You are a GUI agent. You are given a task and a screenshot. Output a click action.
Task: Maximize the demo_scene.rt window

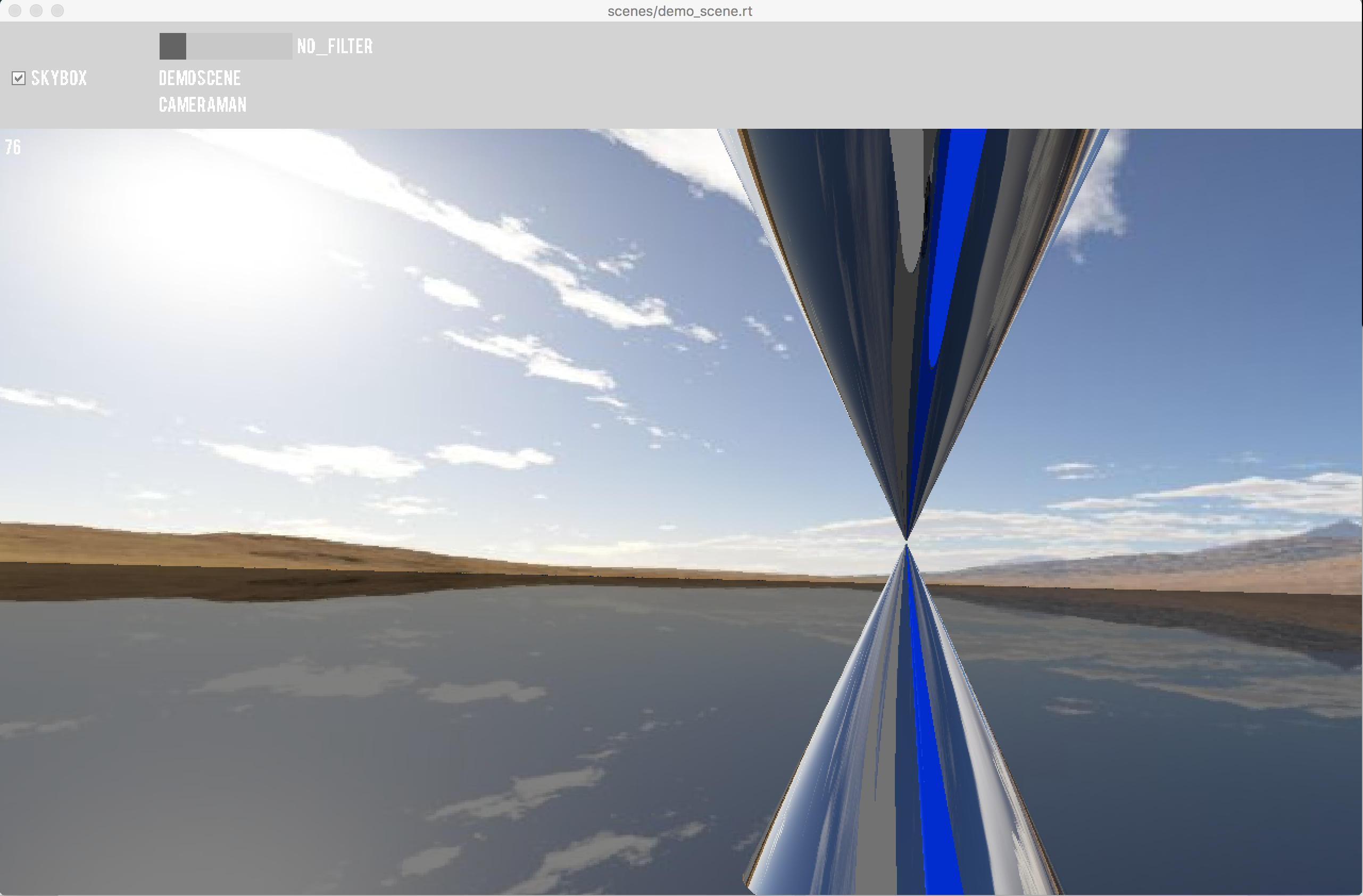57,10
